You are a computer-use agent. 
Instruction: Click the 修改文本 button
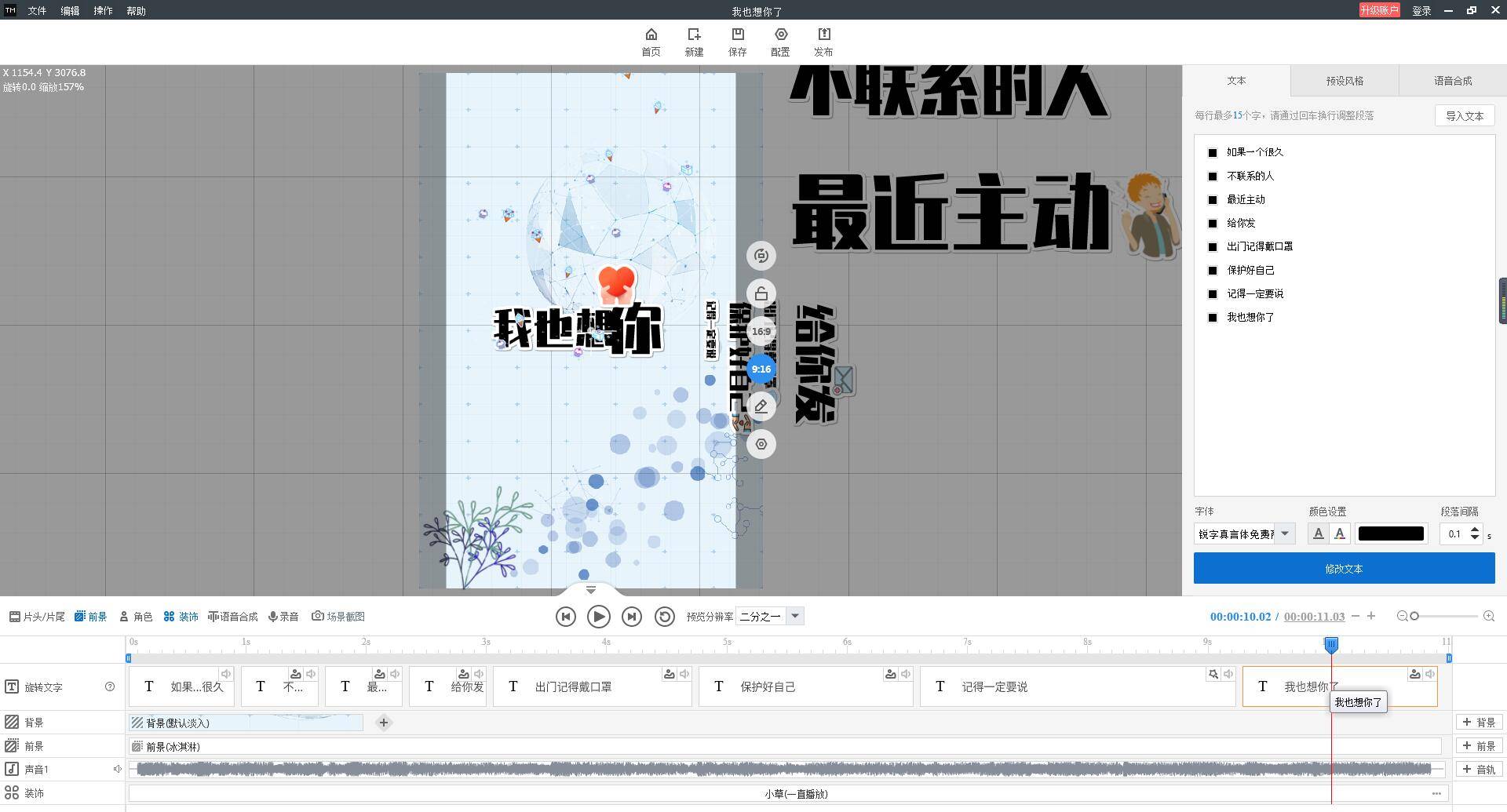tap(1344, 568)
